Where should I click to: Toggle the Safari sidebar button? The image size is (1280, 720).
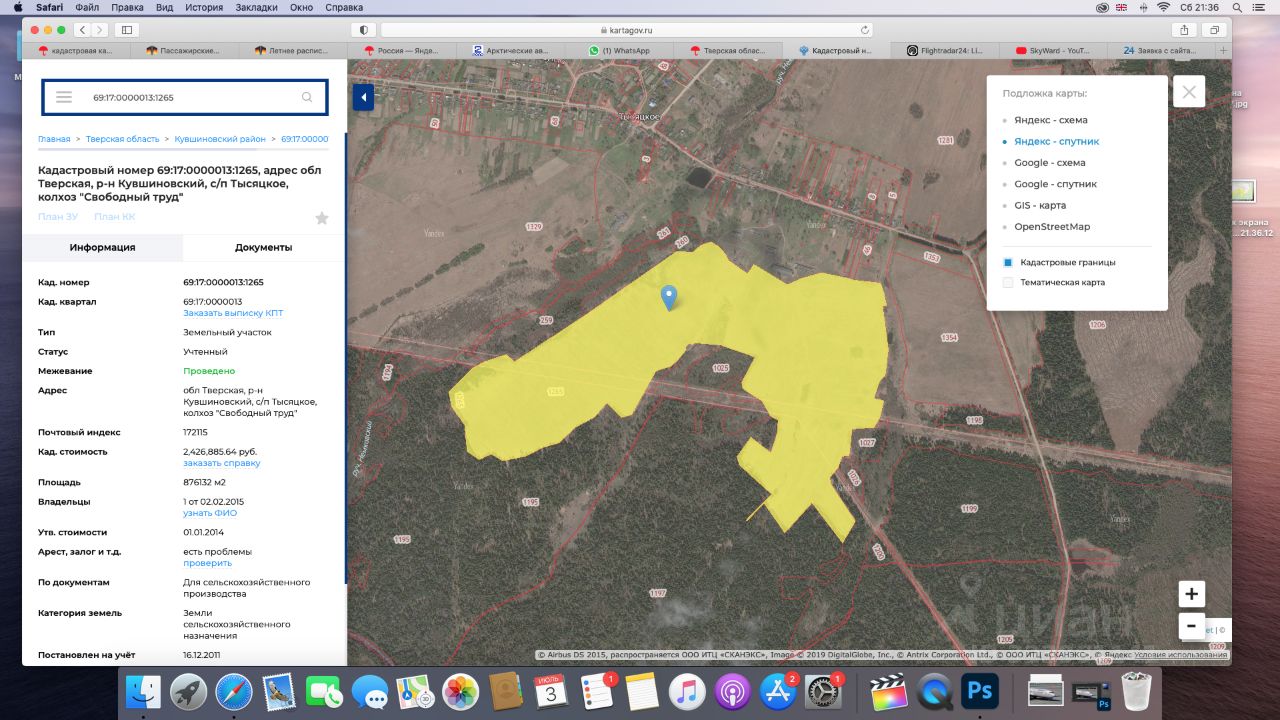pyautogui.click(x=127, y=30)
